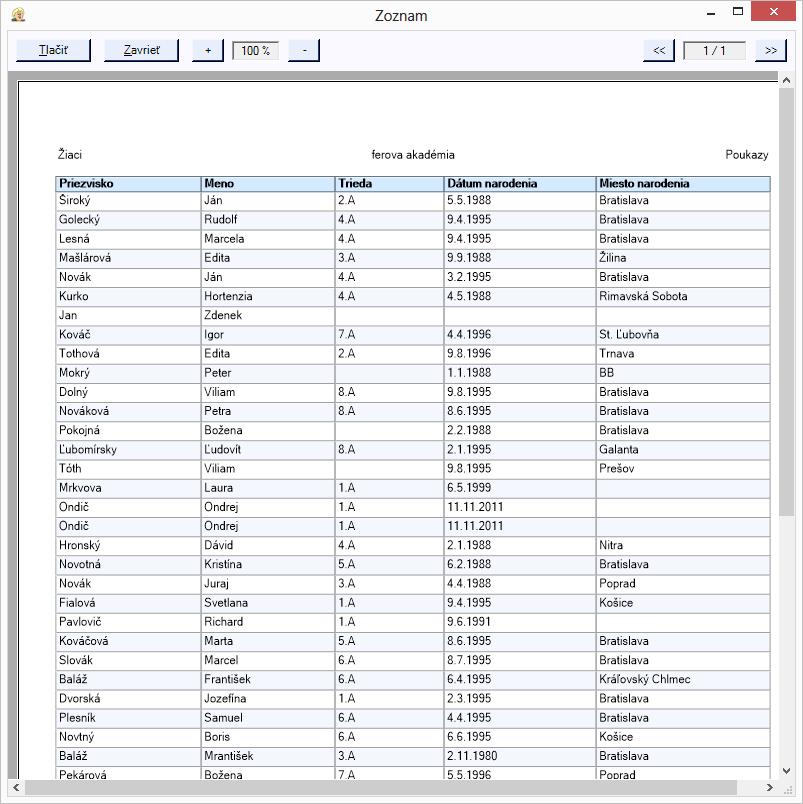Viewport: 803px width, 804px height.
Task: Click the Jozefína name cell
Action: tap(268, 699)
